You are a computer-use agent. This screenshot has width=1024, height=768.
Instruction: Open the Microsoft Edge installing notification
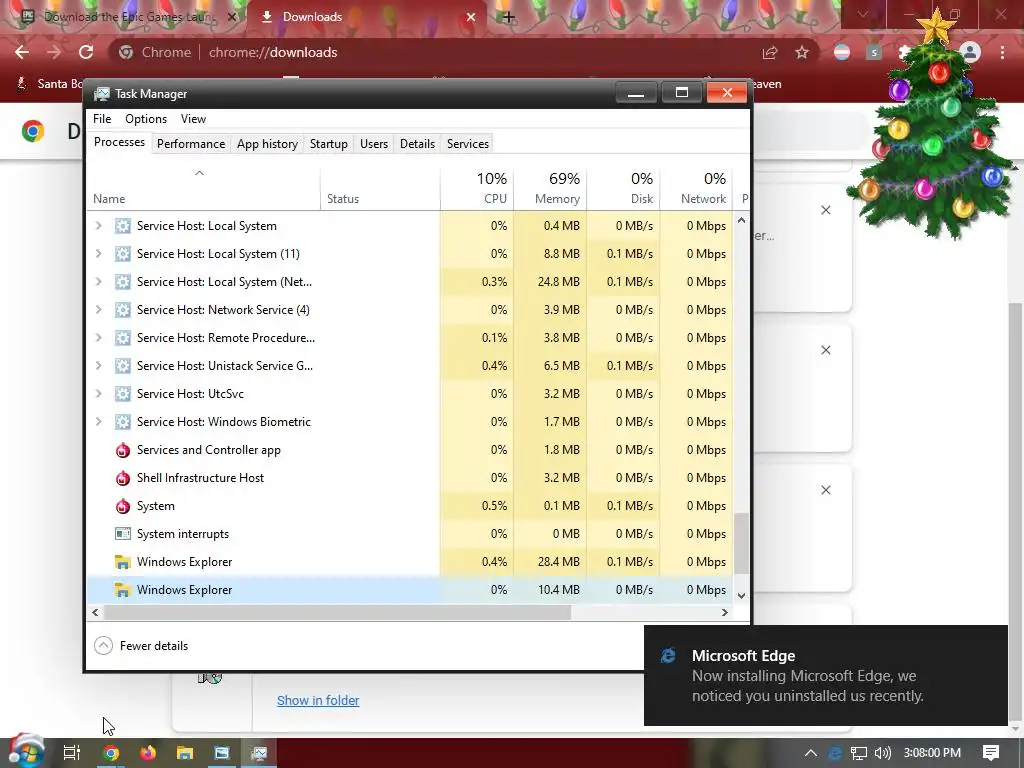(x=825, y=675)
